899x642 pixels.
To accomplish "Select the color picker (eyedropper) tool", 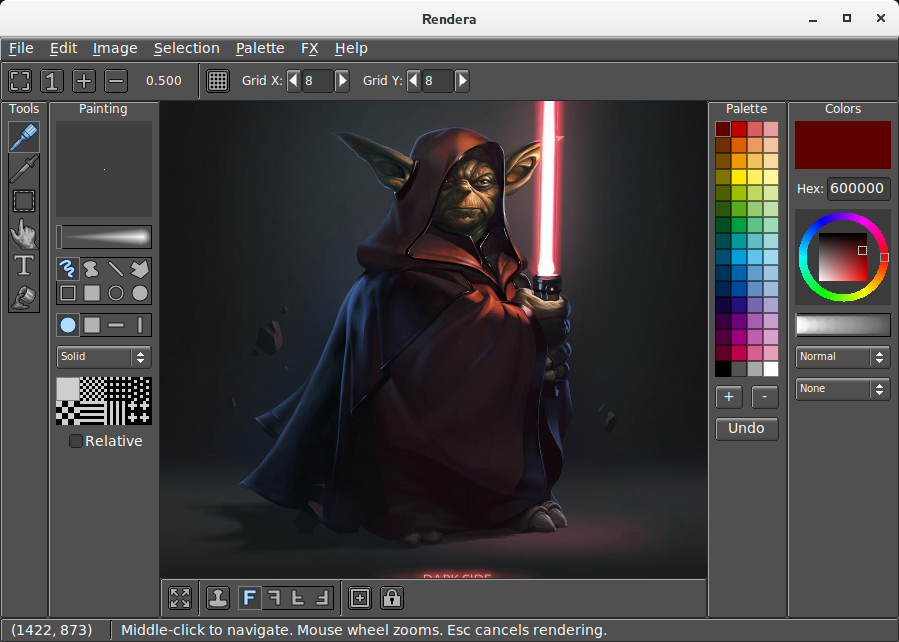I will [x=23, y=169].
